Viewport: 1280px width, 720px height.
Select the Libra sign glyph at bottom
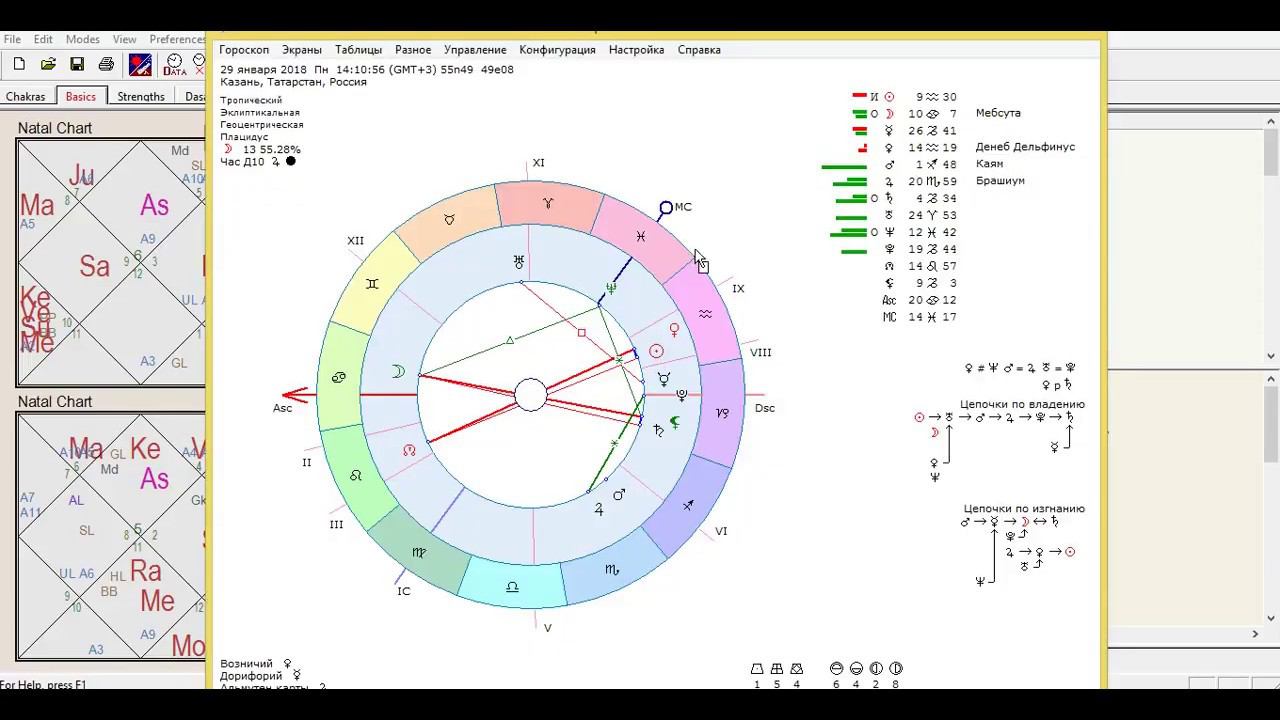click(512, 587)
